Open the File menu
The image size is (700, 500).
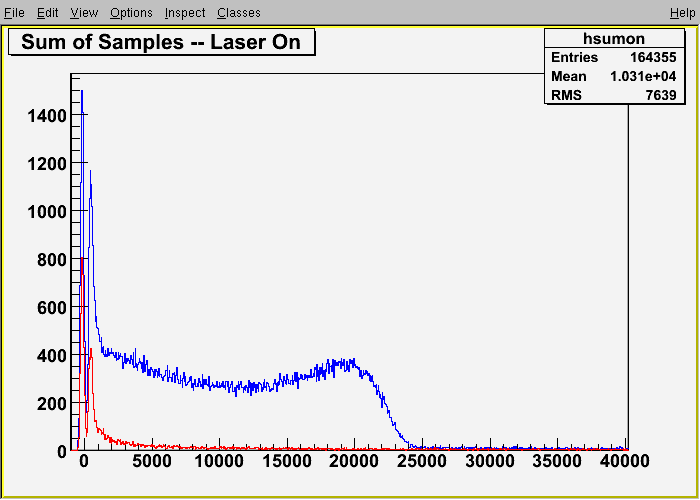[14, 13]
